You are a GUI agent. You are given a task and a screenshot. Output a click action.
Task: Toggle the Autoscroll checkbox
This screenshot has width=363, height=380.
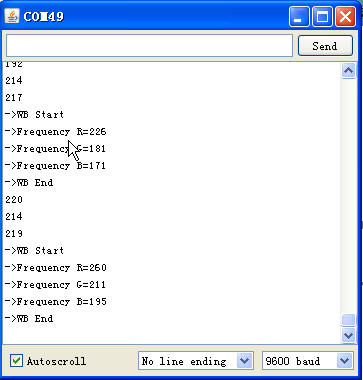pos(16,361)
